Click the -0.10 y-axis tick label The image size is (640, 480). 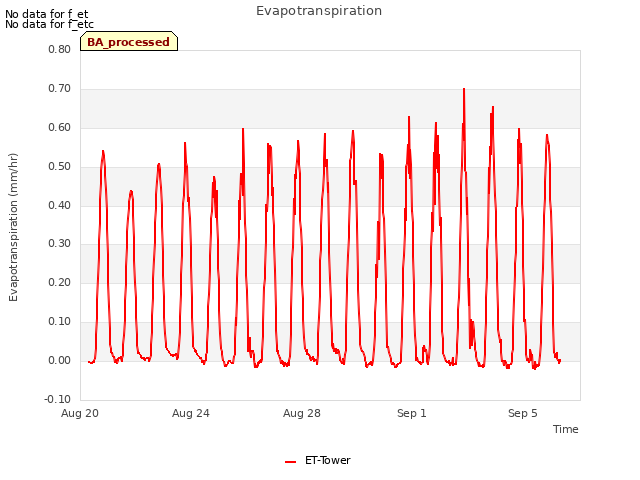click(x=58, y=399)
